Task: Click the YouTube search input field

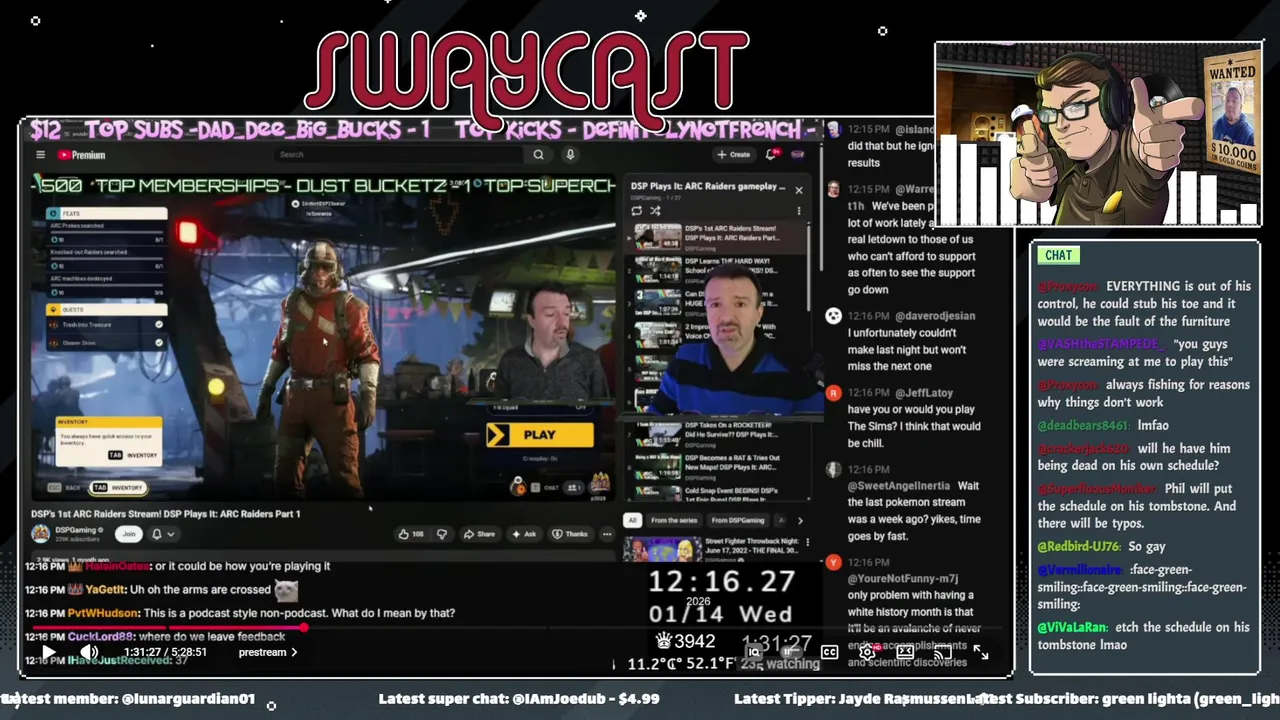Action: click(400, 155)
